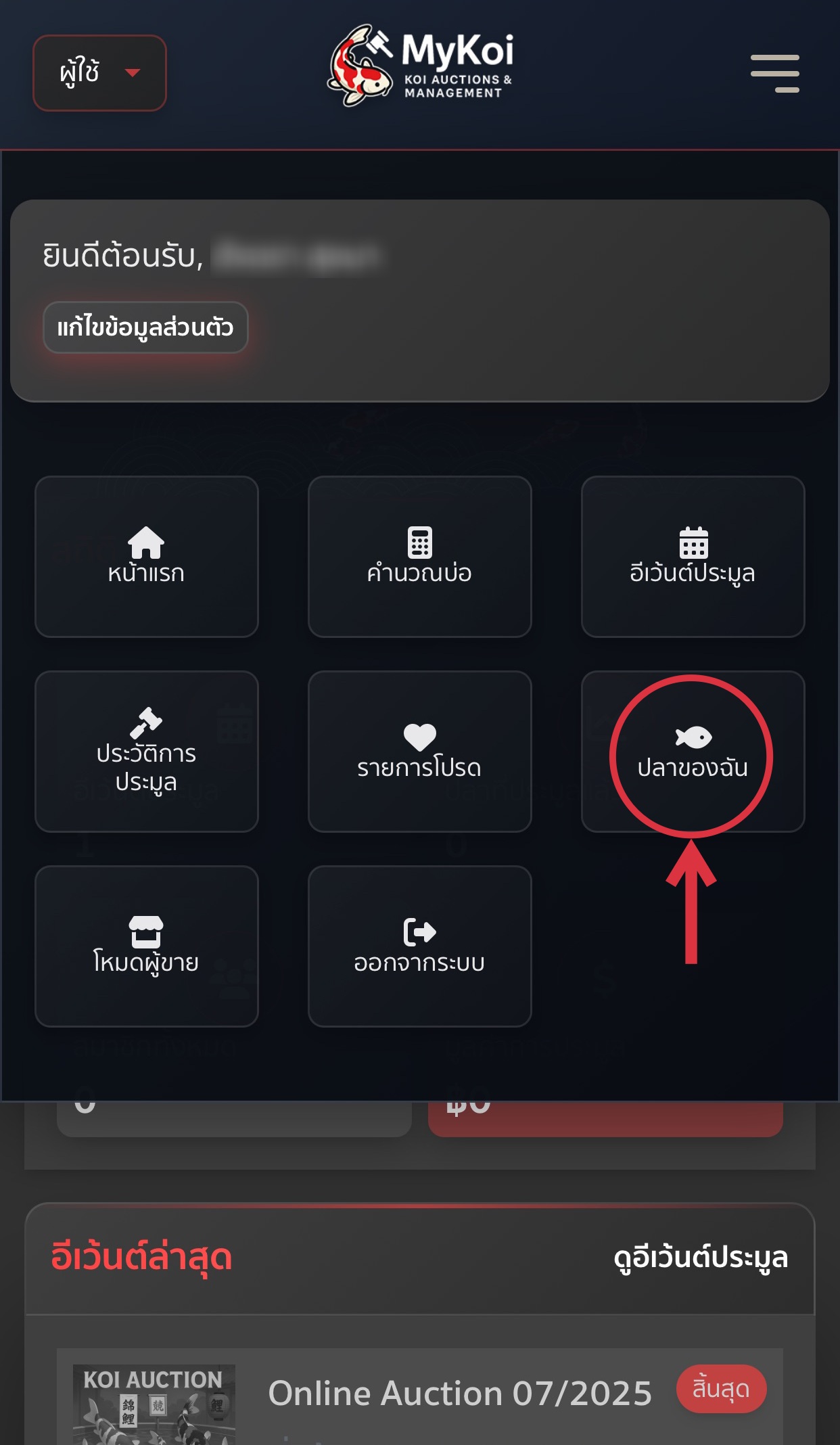This screenshot has height=1445, width=840.
Task: Expand the ผู้ใช้ user dropdown
Action: tap(99, 73)
